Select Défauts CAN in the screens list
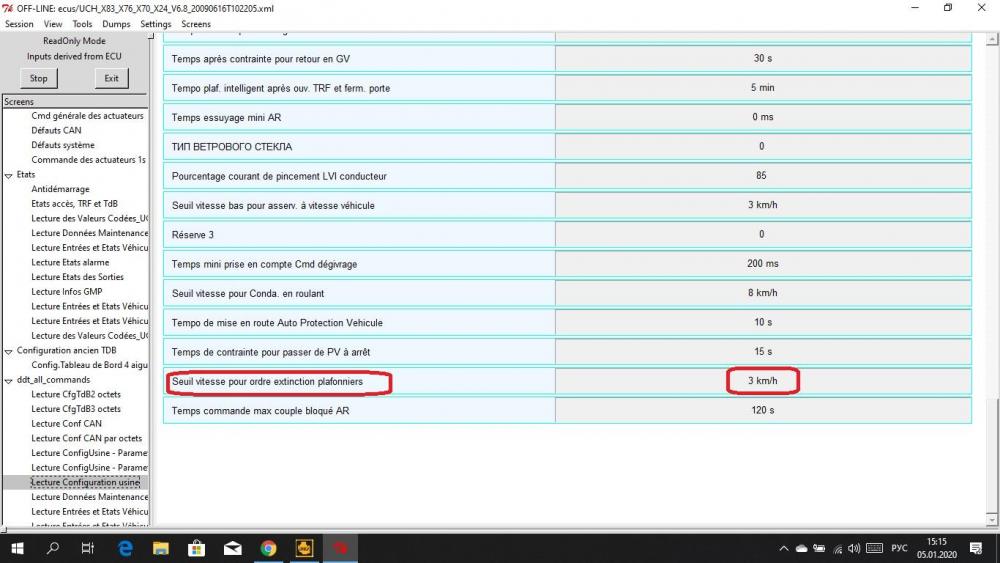1000x563 pixels. (x=56, y=130)
